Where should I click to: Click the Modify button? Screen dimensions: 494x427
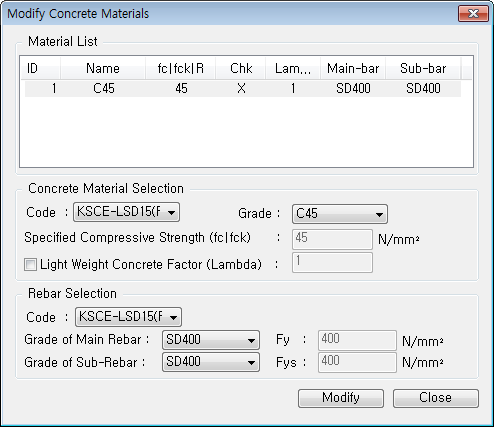341,398
